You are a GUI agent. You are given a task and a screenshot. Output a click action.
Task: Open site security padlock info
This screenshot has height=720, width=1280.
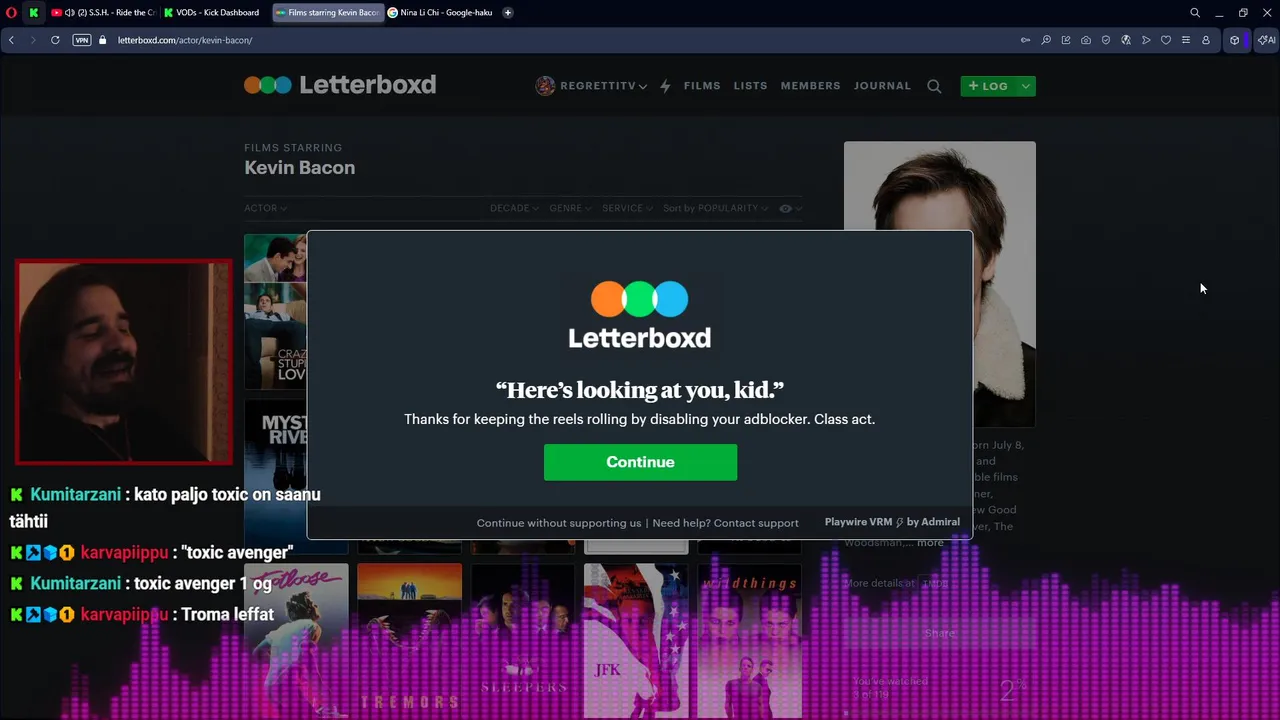click(x=102, y=40)
